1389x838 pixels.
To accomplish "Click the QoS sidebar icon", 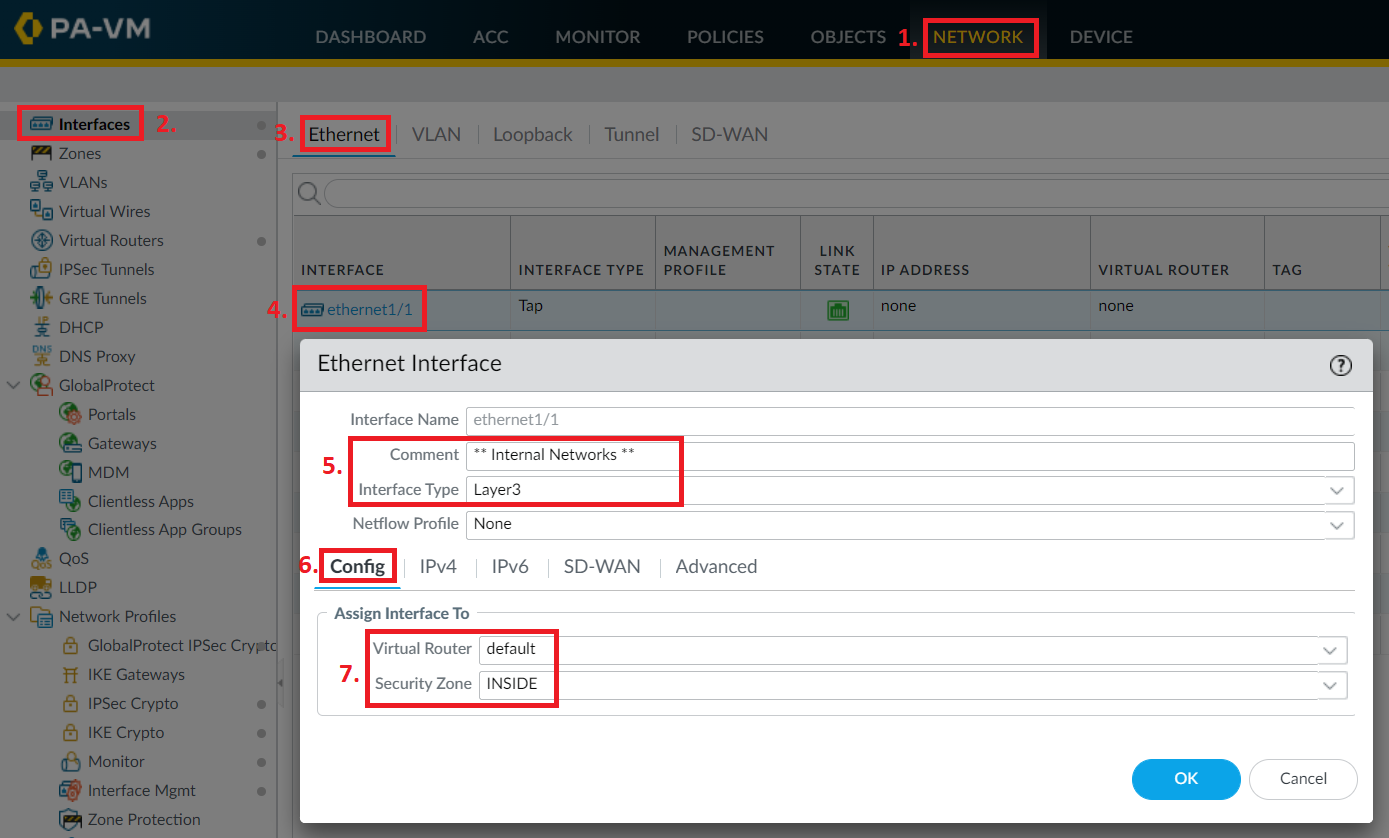I will [41, 558].
